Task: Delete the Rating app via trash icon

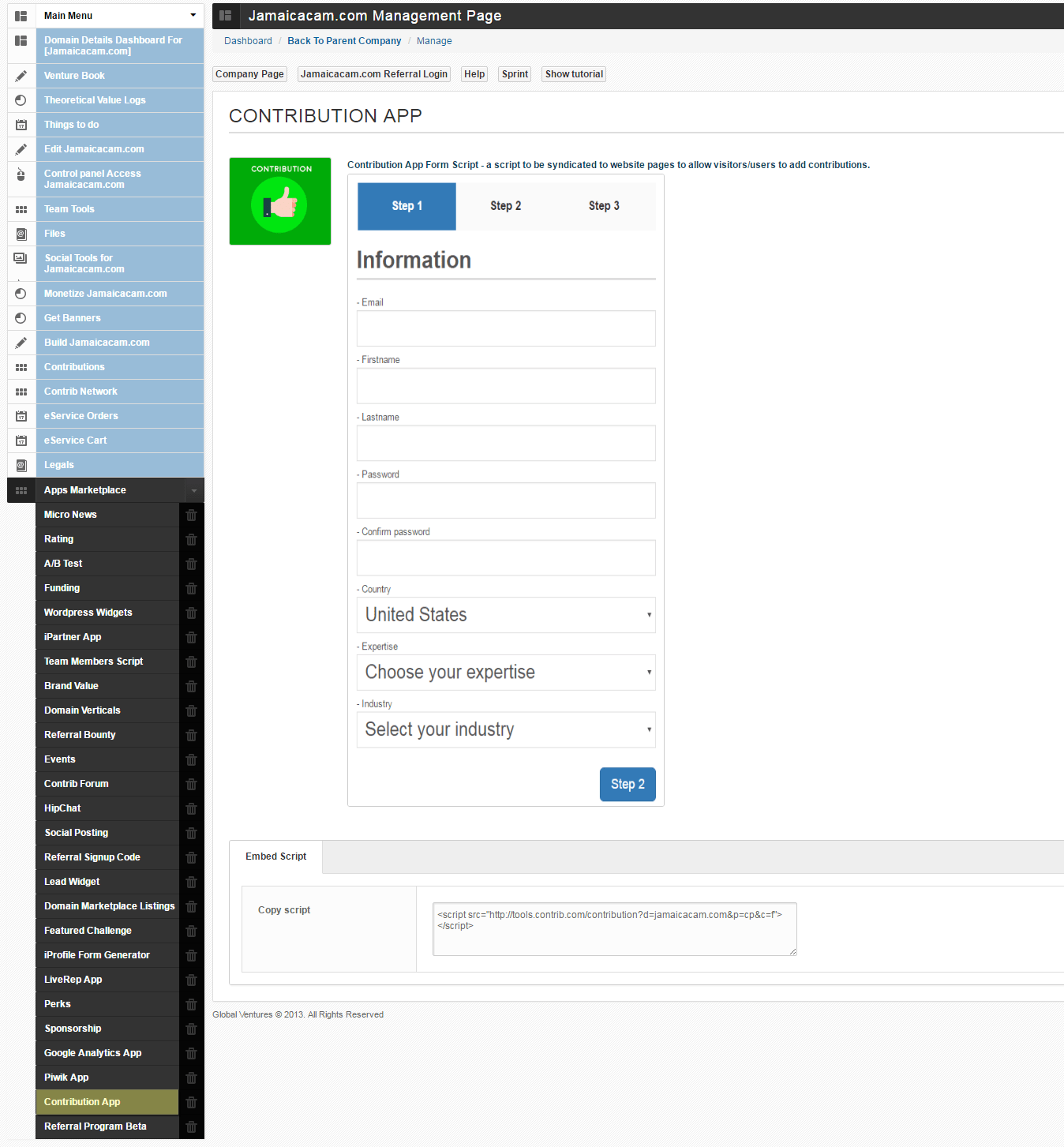Action: (191, 539)
